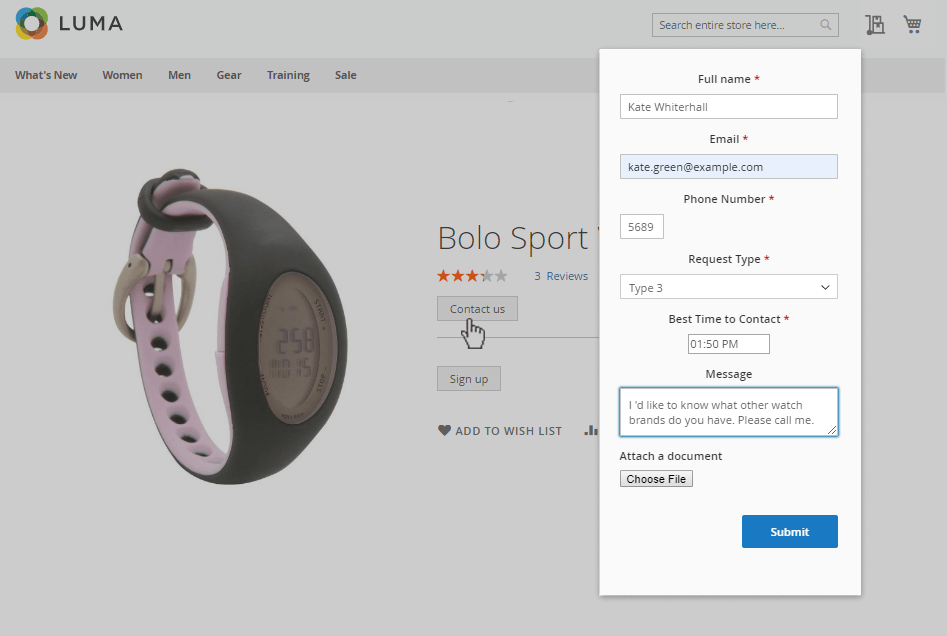Click the compare bar-chart icon
Image resolution: width=947 pixels, height=636 pixels.
[592, 431]
